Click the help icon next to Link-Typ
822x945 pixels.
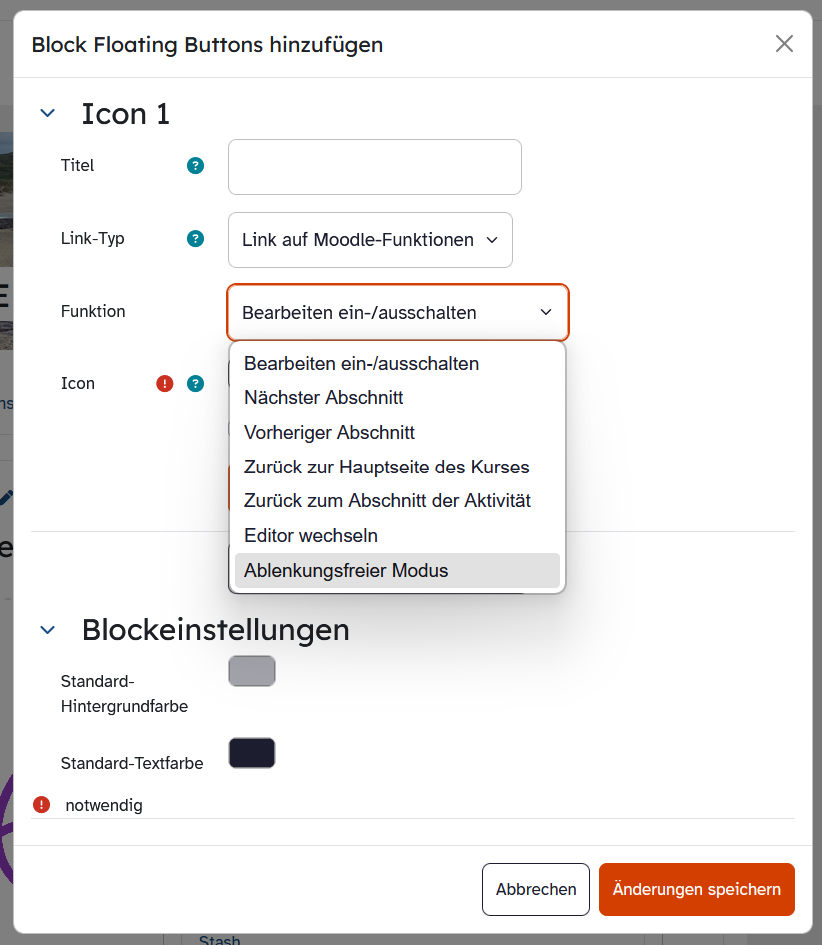pyautogui.click(x=196, y=239)
